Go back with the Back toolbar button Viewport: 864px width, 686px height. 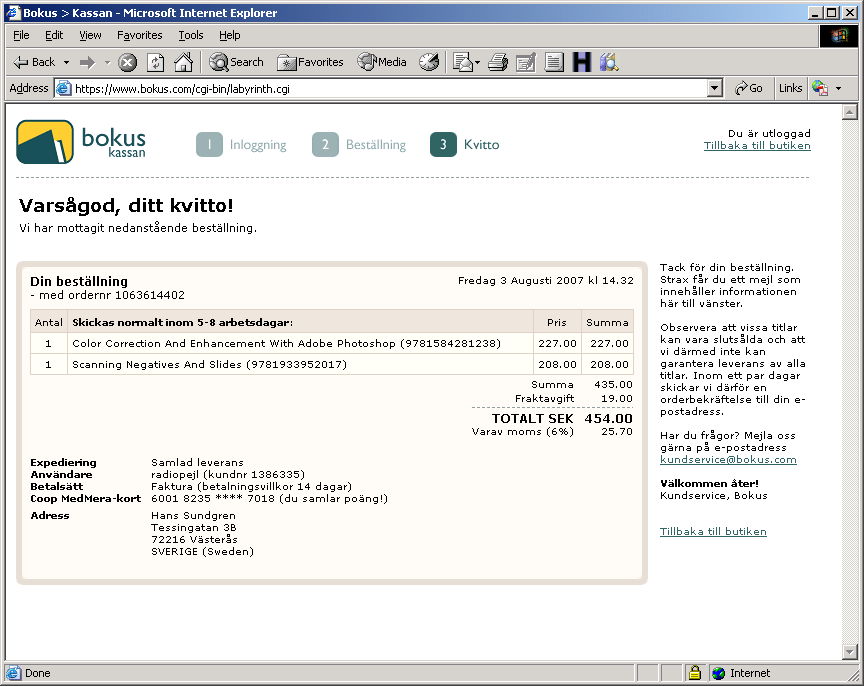tap(34, 62)
